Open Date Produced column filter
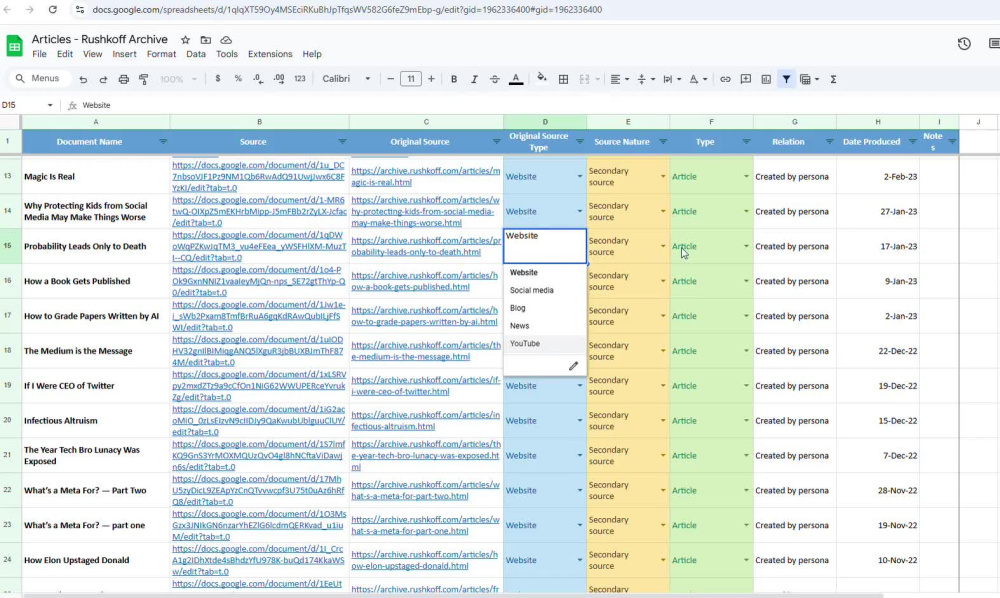Viewport: 1000px width, 598px height. 913,142
